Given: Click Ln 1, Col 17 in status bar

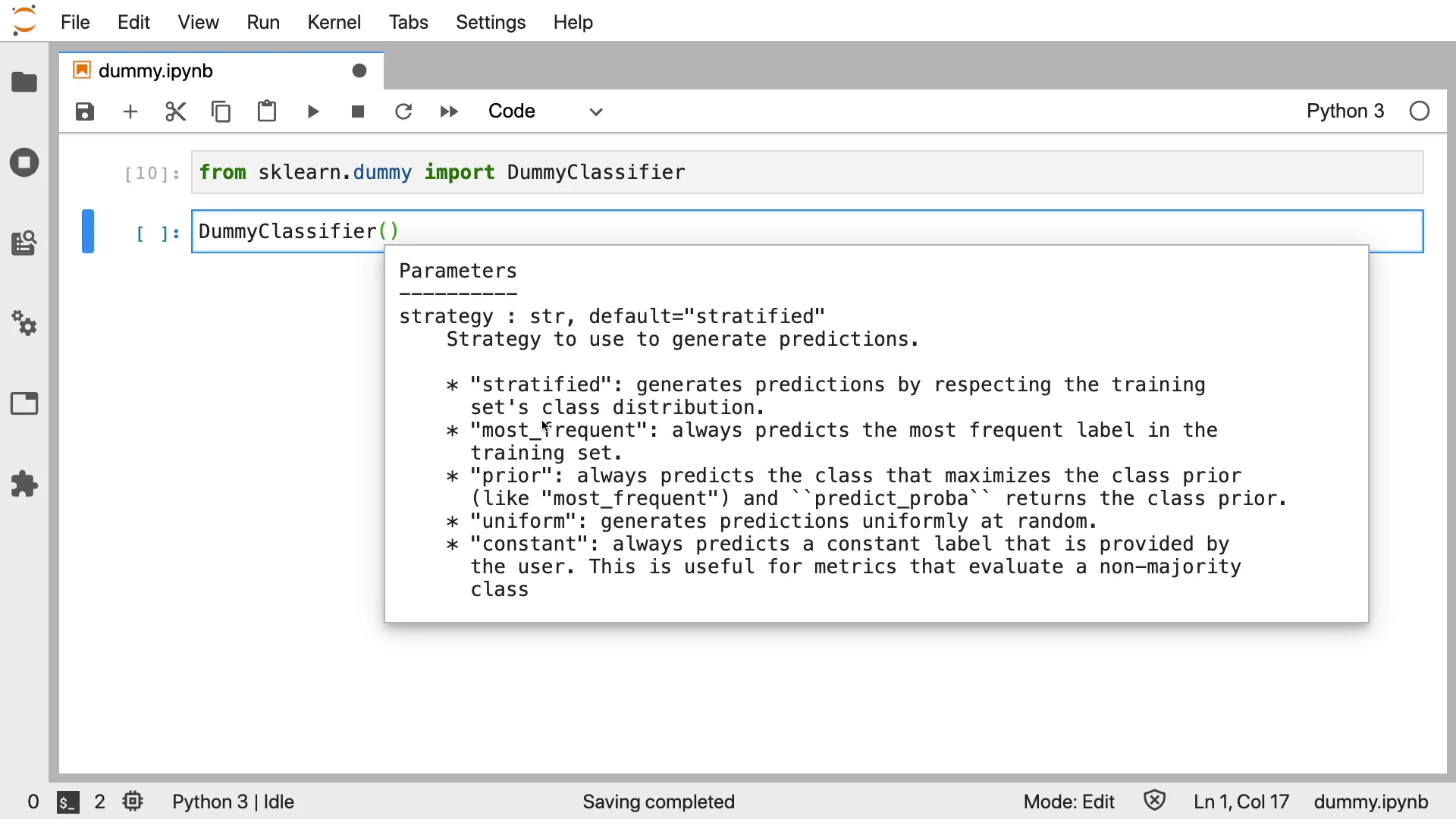Looking at the screenshot, I should tap(1241, 802).
